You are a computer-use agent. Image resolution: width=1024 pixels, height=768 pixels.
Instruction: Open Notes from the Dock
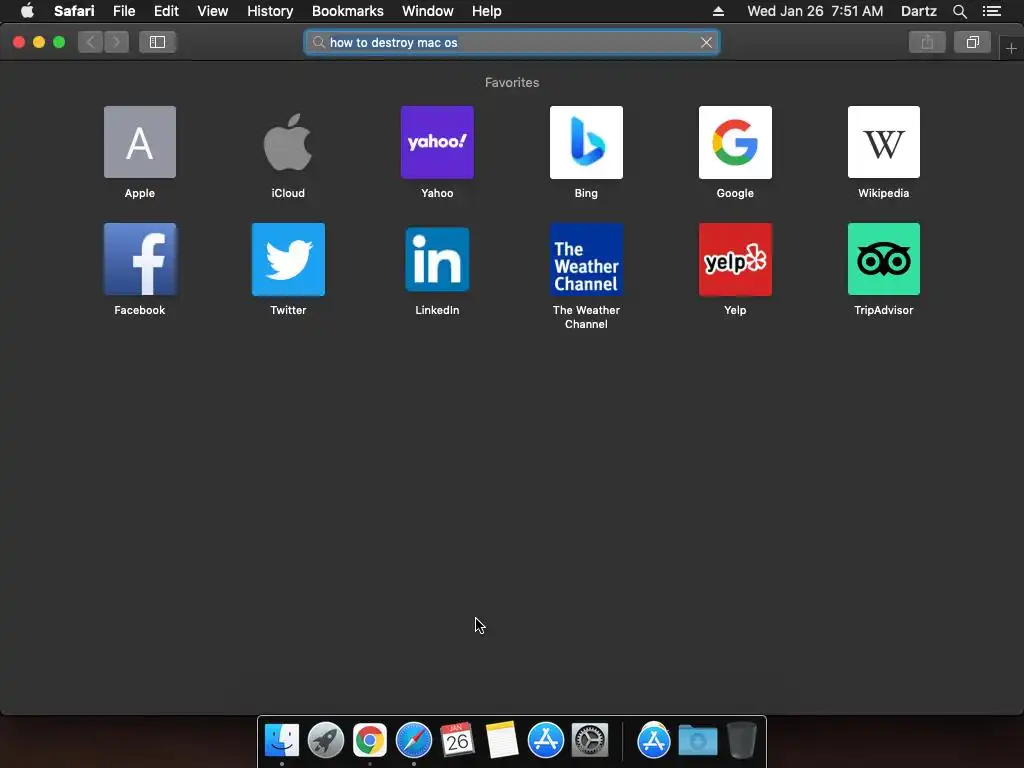tap(502, 740)
